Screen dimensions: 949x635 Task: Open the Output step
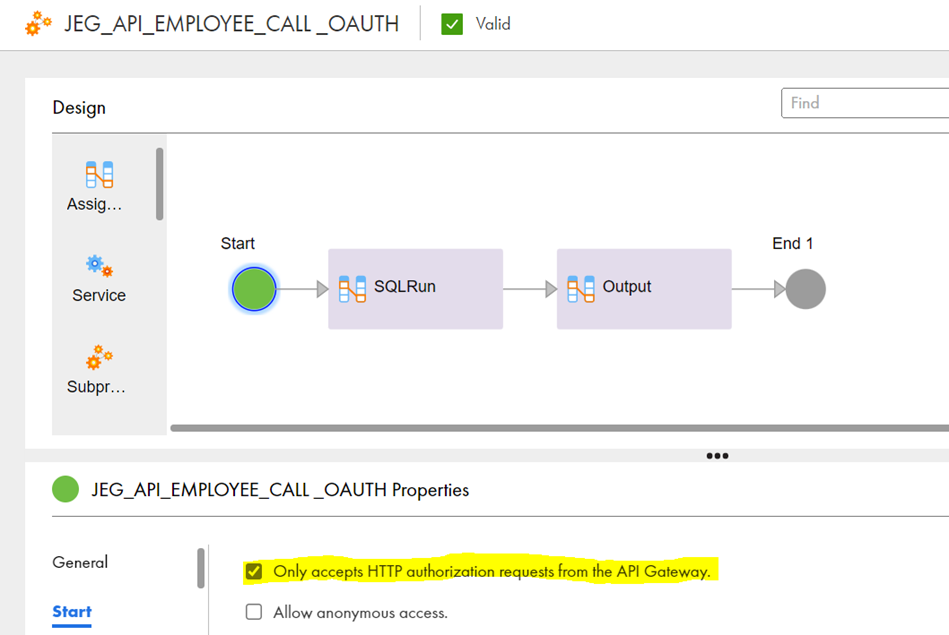click(x=644, y=288)
